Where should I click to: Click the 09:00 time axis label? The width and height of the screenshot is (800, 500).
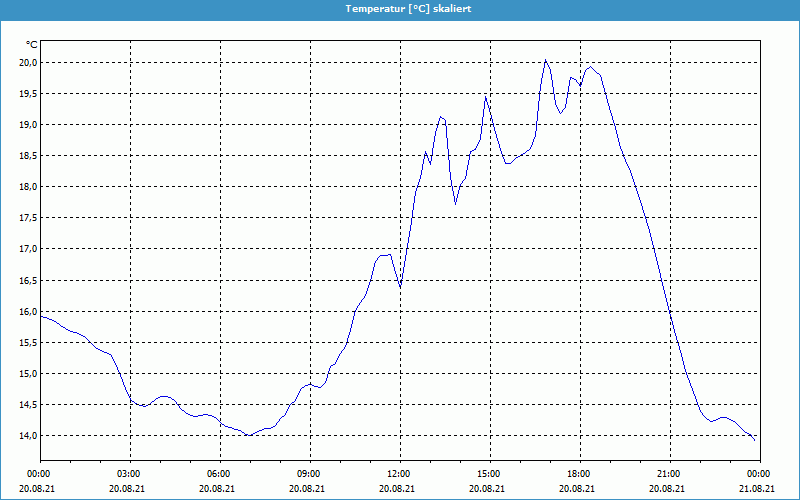tap(309, 473)
